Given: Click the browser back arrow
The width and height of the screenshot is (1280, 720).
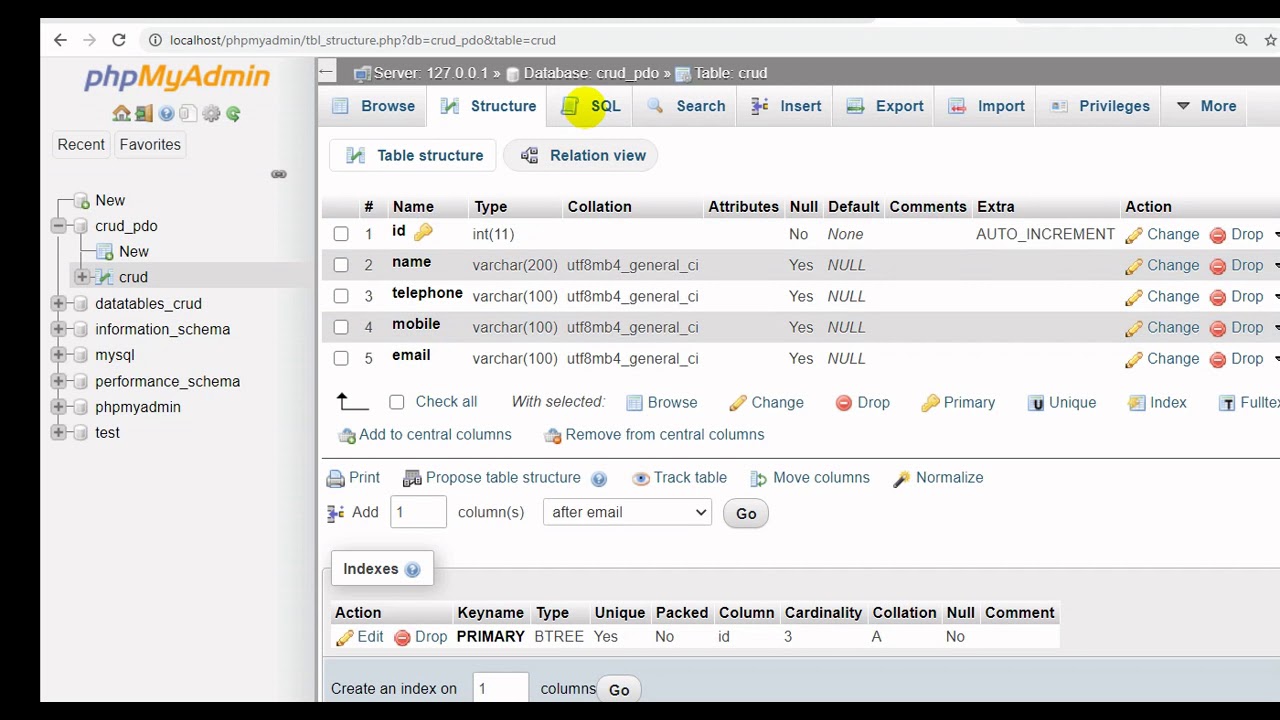Looking at the screenshot, I should pyautogui.click(x=60, y=40).
